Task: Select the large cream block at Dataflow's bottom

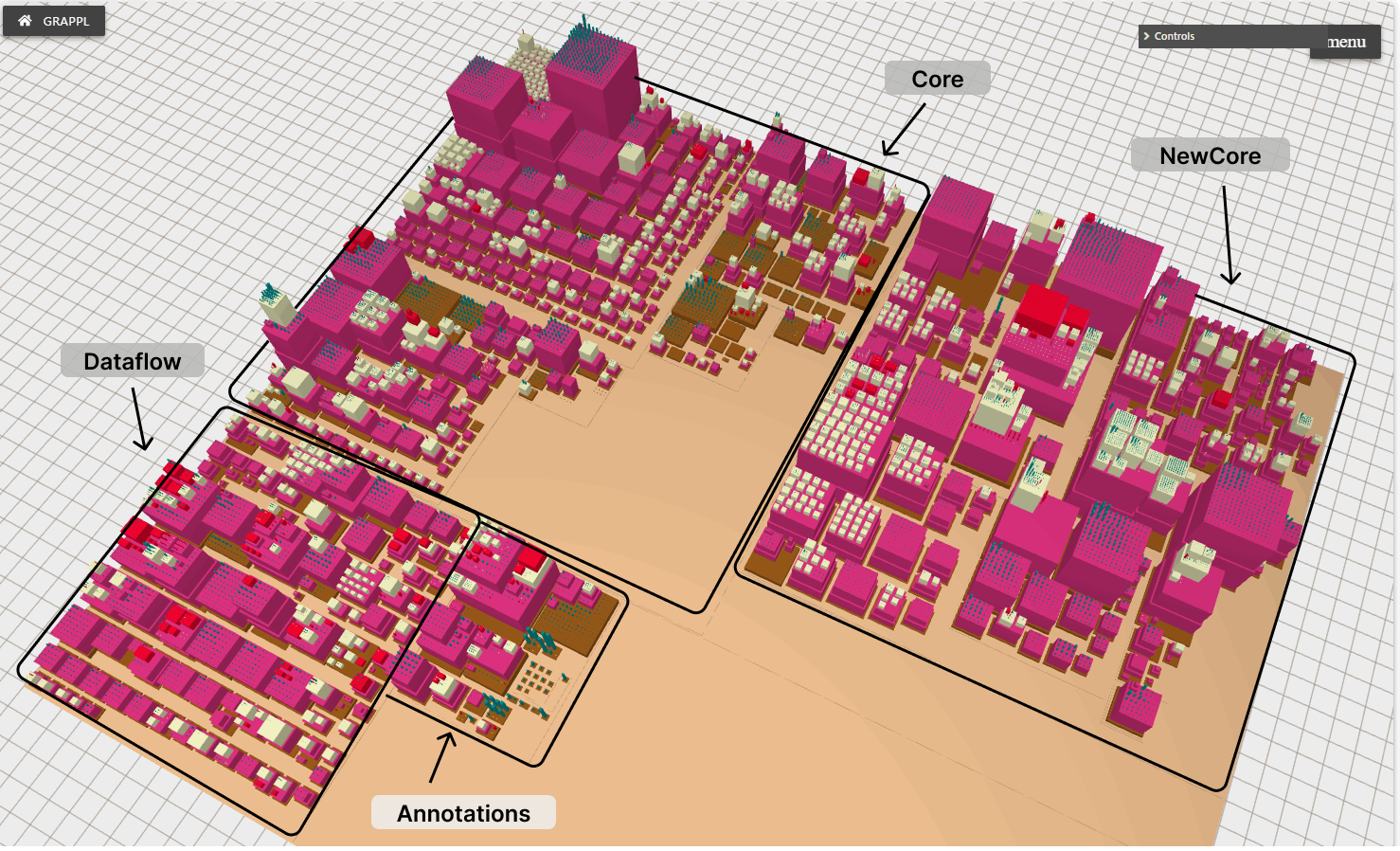Action: coord(273,728)
